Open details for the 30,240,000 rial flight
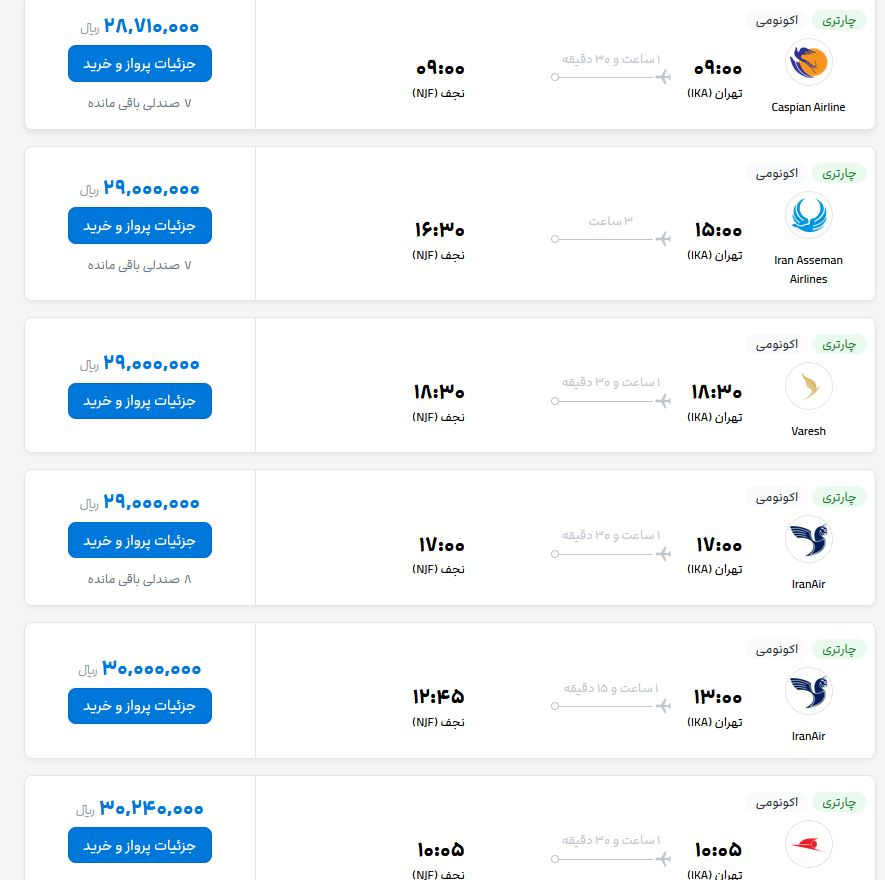The height and width of the screenshot is (880, 885). tap(140, 845)
